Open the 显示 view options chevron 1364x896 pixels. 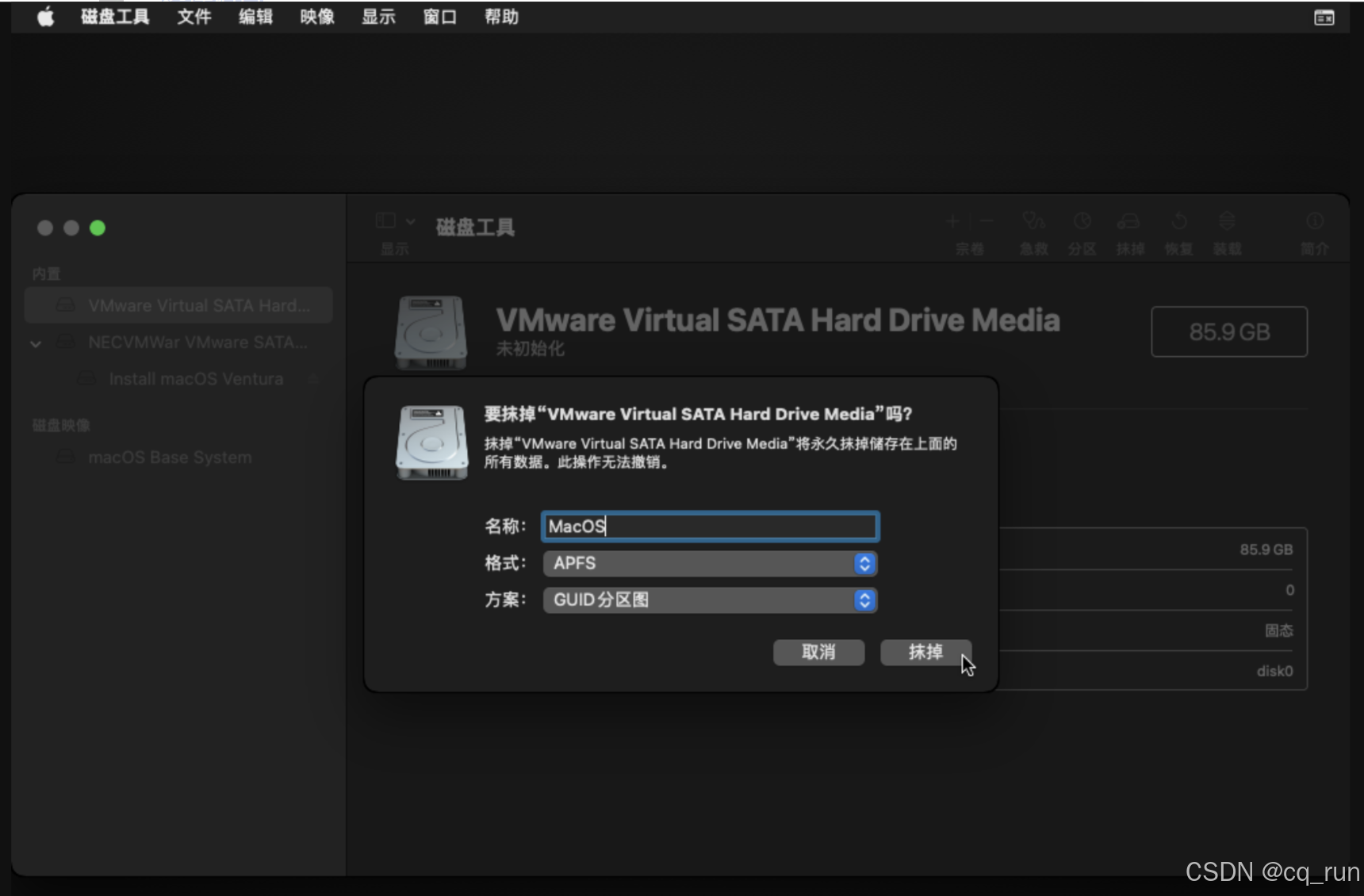[411, 221]
